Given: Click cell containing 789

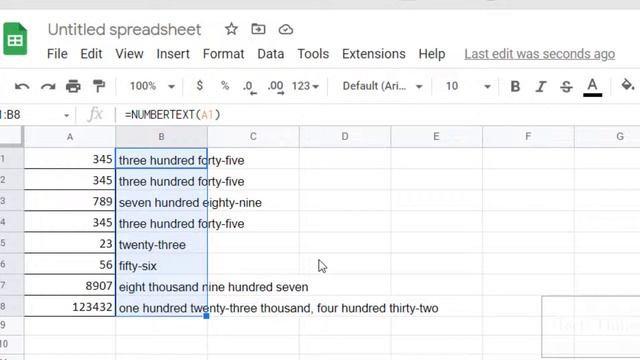Looking at the screenshot, I should [70, 201].
